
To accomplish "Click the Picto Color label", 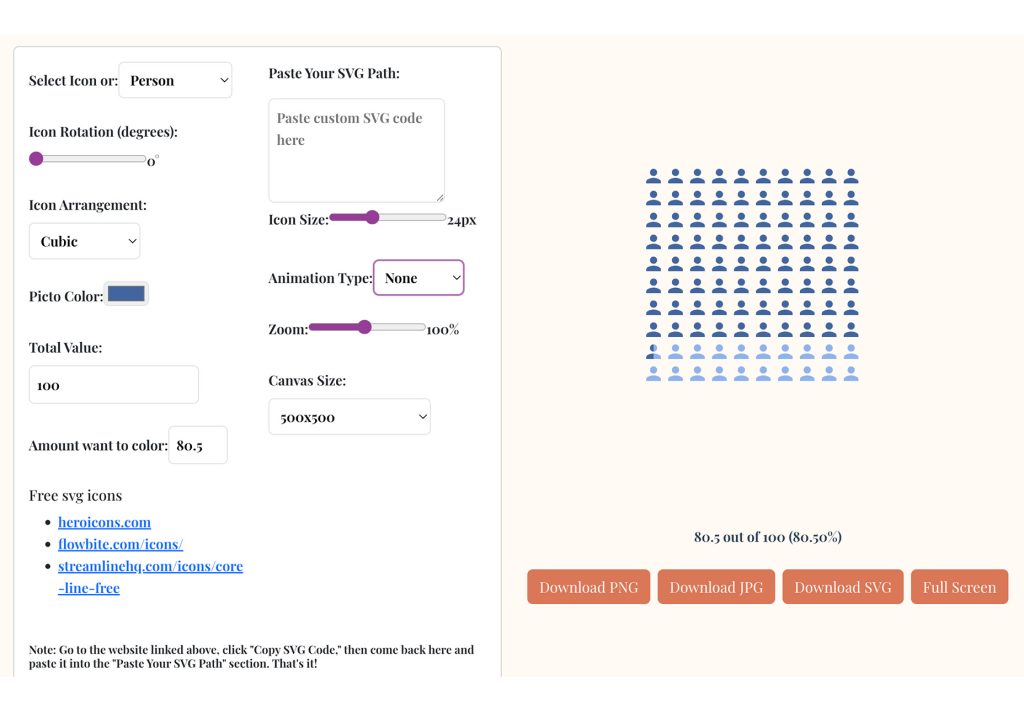I will (x=66, y=297).
